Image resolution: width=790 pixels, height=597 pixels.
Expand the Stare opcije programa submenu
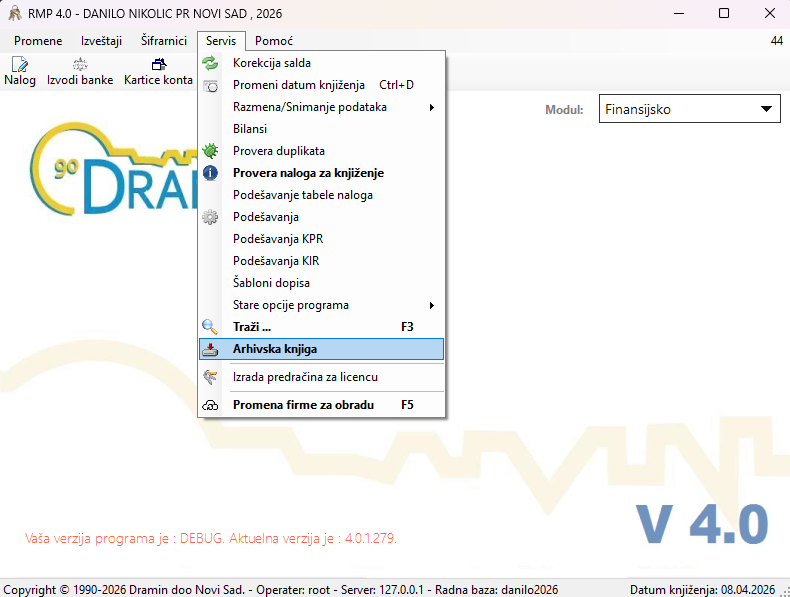(321, 305)
